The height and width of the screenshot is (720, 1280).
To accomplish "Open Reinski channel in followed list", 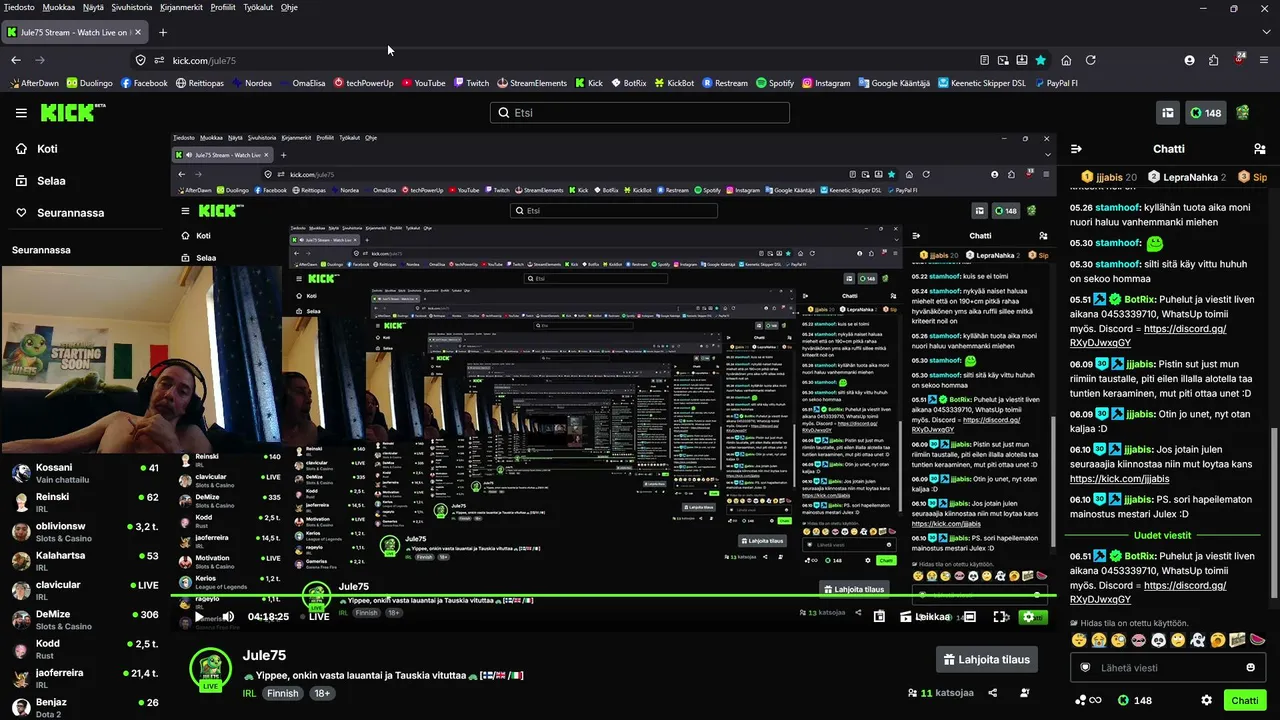I will point(85,502).
